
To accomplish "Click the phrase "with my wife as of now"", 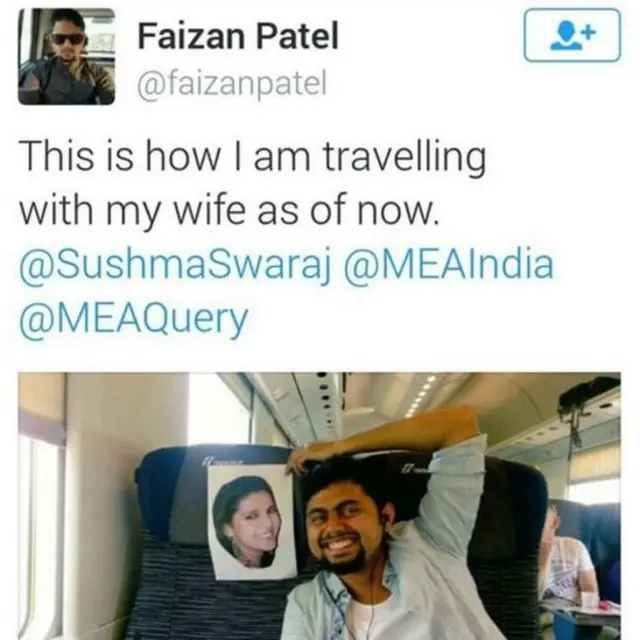I will tap(229, 211).
